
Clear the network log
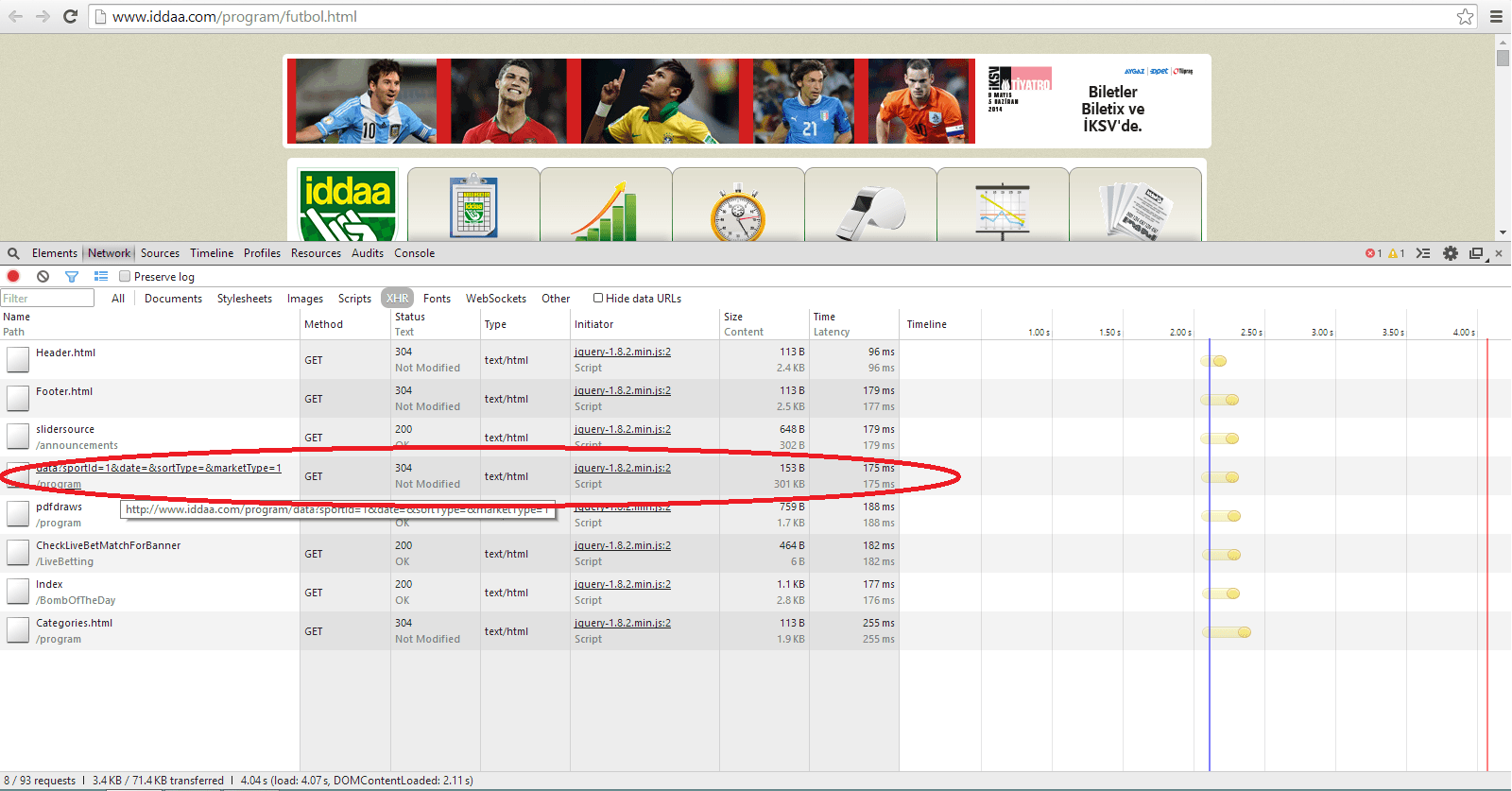point(43,276)
